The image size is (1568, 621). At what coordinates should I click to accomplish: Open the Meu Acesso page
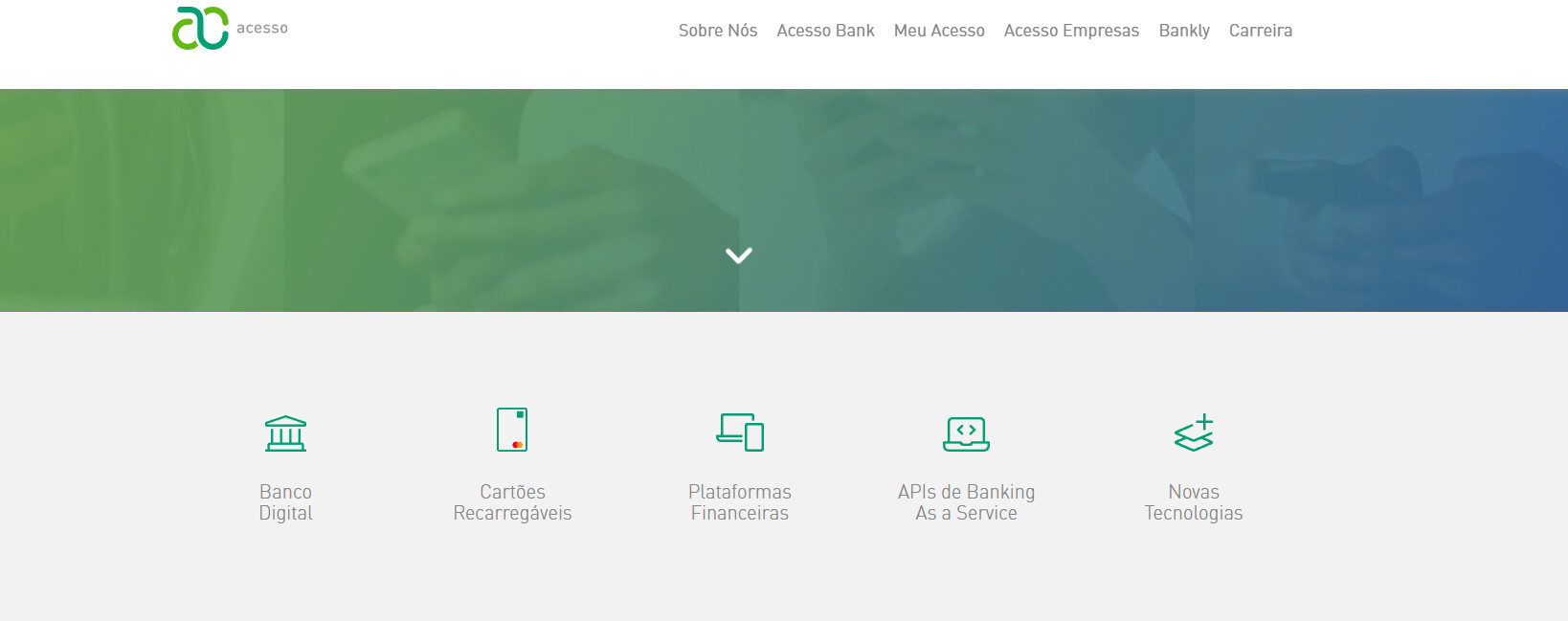point(938,31)
